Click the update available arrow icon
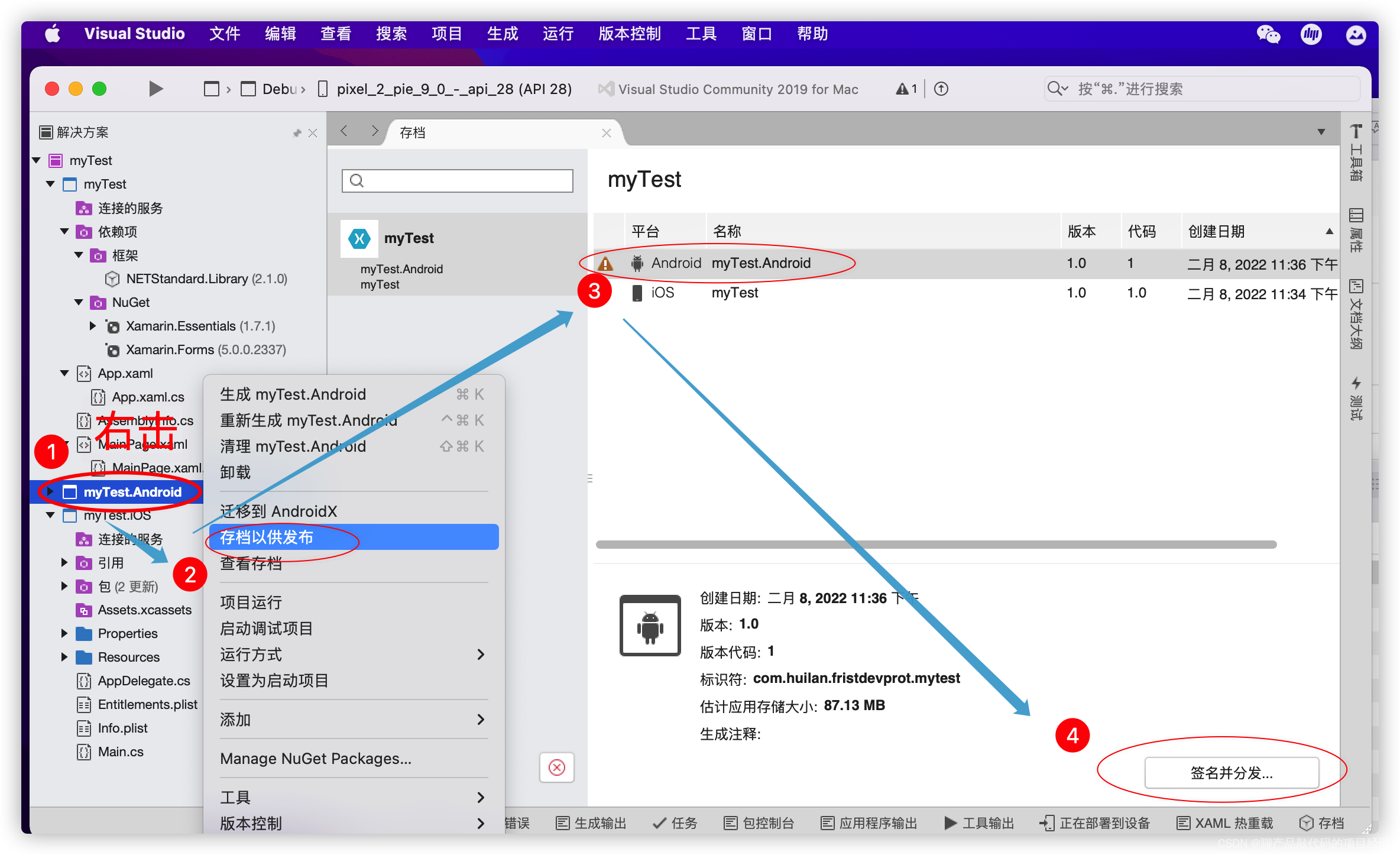 (941, 89)
